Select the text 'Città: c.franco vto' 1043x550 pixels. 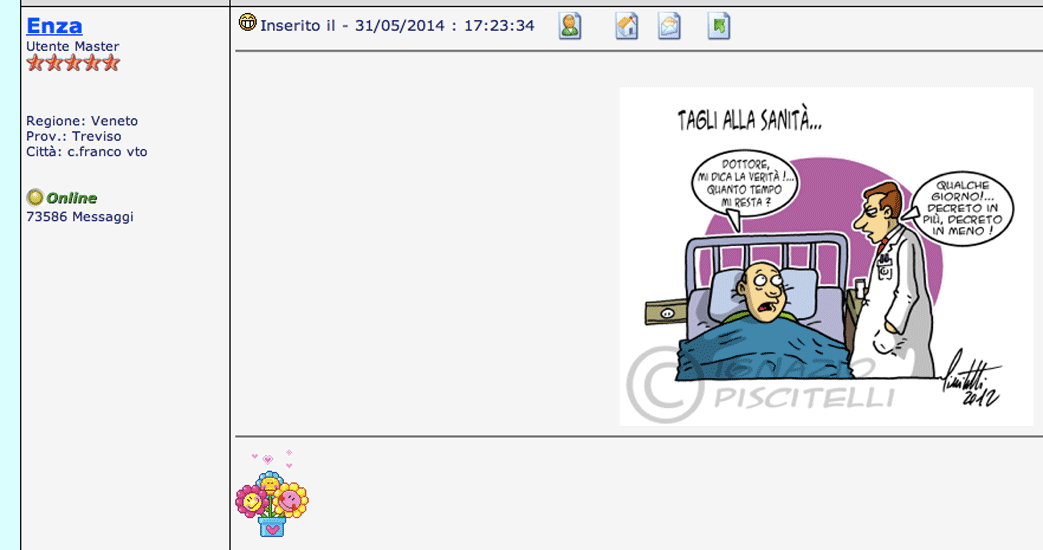pos(86,152)
